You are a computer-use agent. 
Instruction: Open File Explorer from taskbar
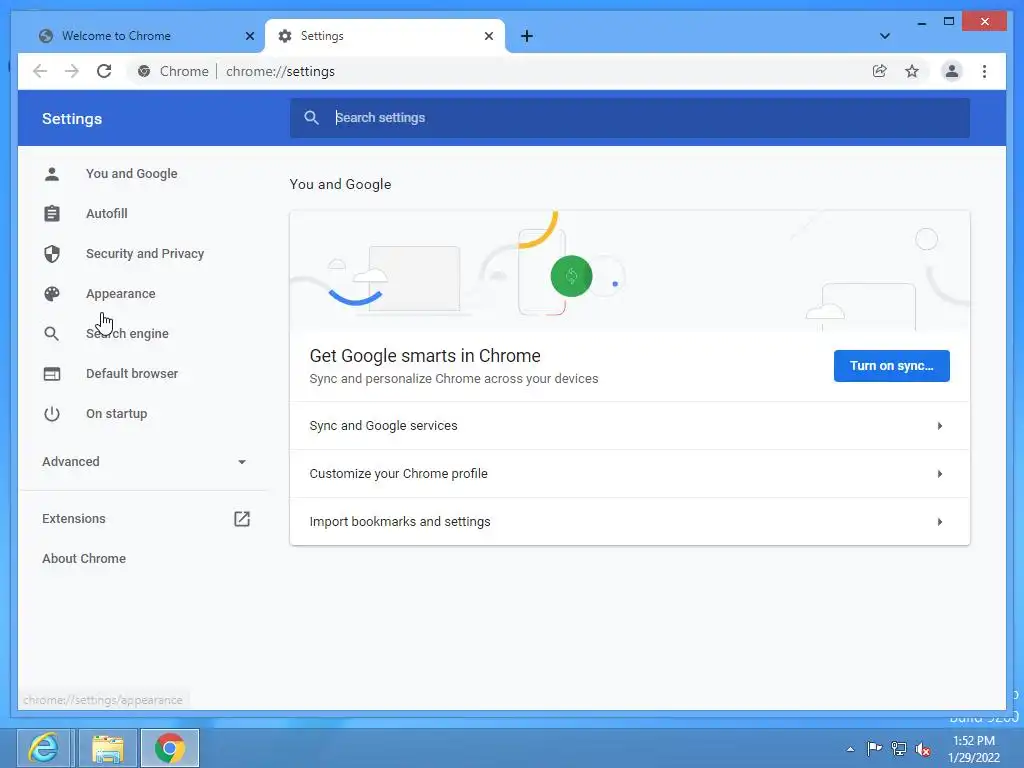(x=108, y=748)
